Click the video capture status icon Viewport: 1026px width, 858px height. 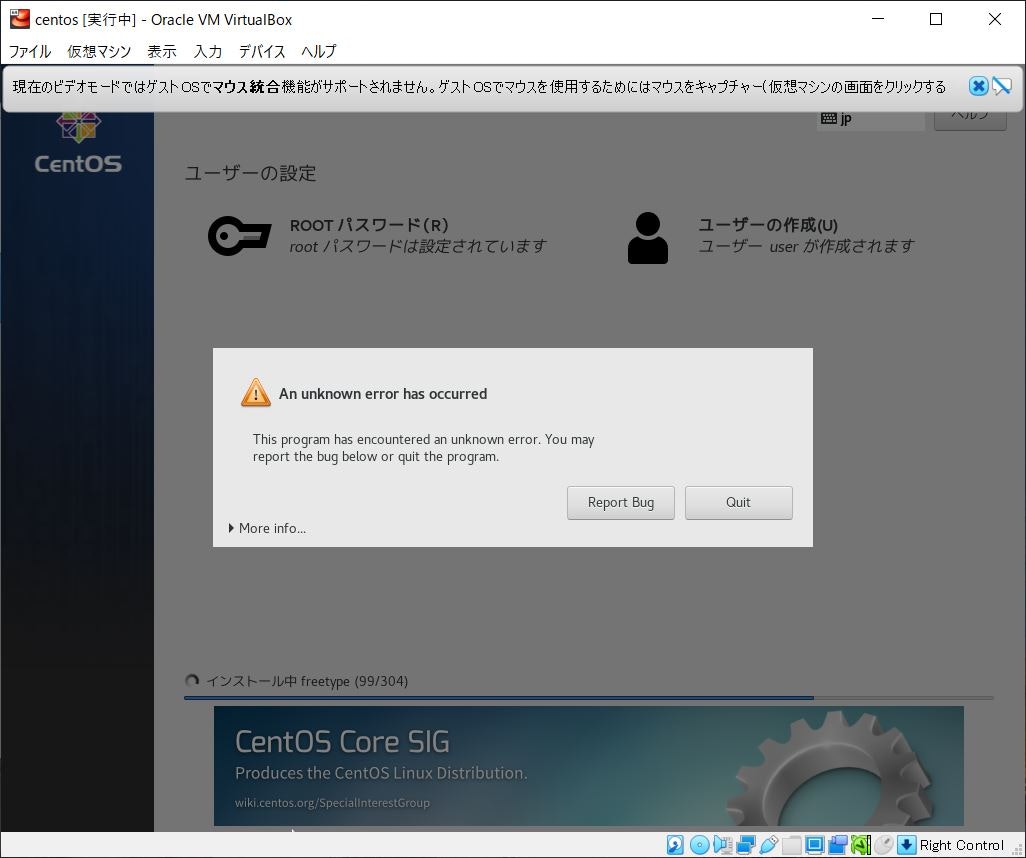pos(838,845)
